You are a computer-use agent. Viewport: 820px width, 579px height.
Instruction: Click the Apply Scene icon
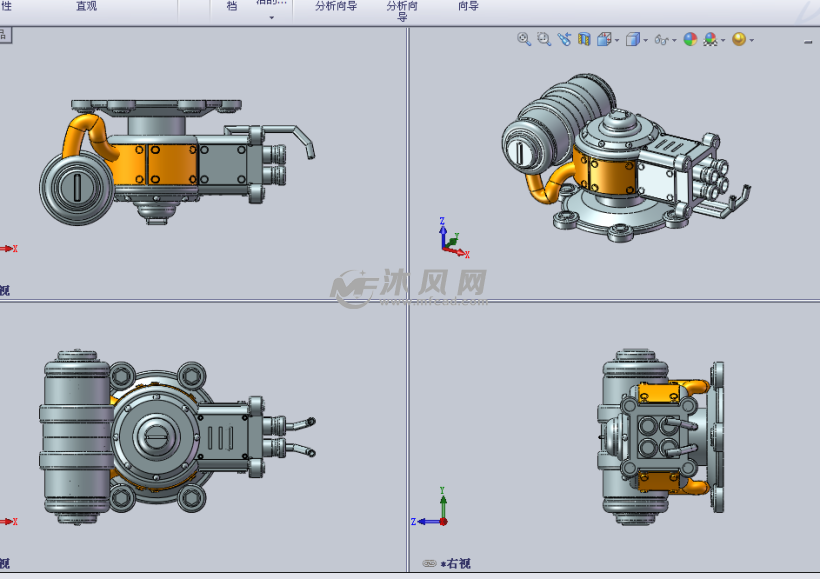(710, 40)
